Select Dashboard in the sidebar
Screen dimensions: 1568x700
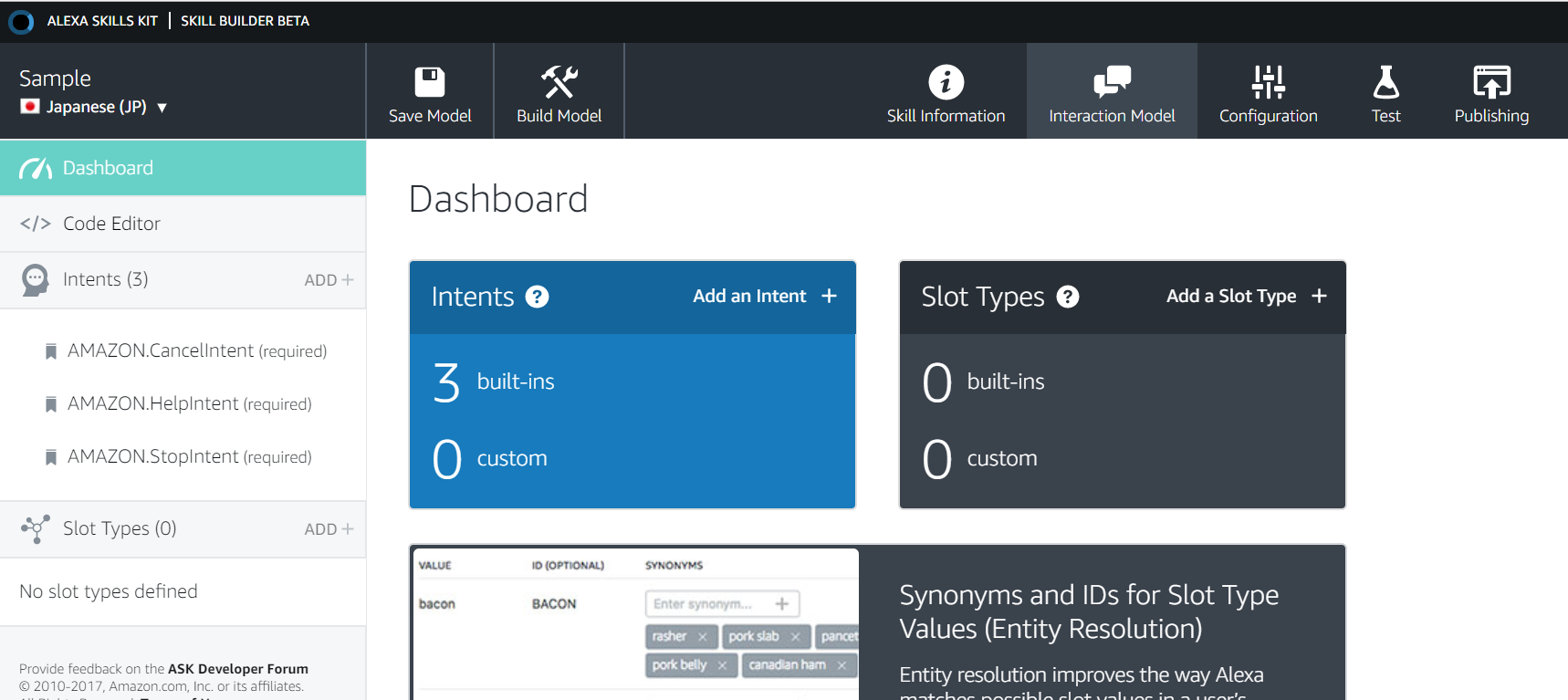[x=183, y=168]
